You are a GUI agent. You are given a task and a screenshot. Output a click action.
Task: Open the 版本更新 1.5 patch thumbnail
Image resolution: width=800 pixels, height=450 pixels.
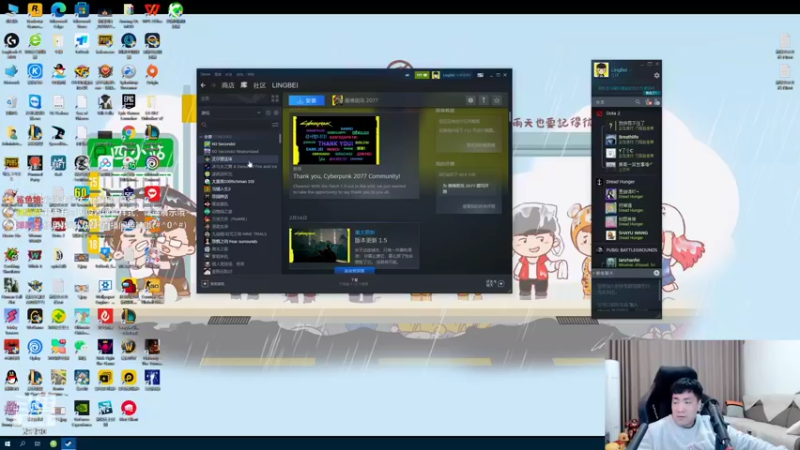click(x=320, y=245)
